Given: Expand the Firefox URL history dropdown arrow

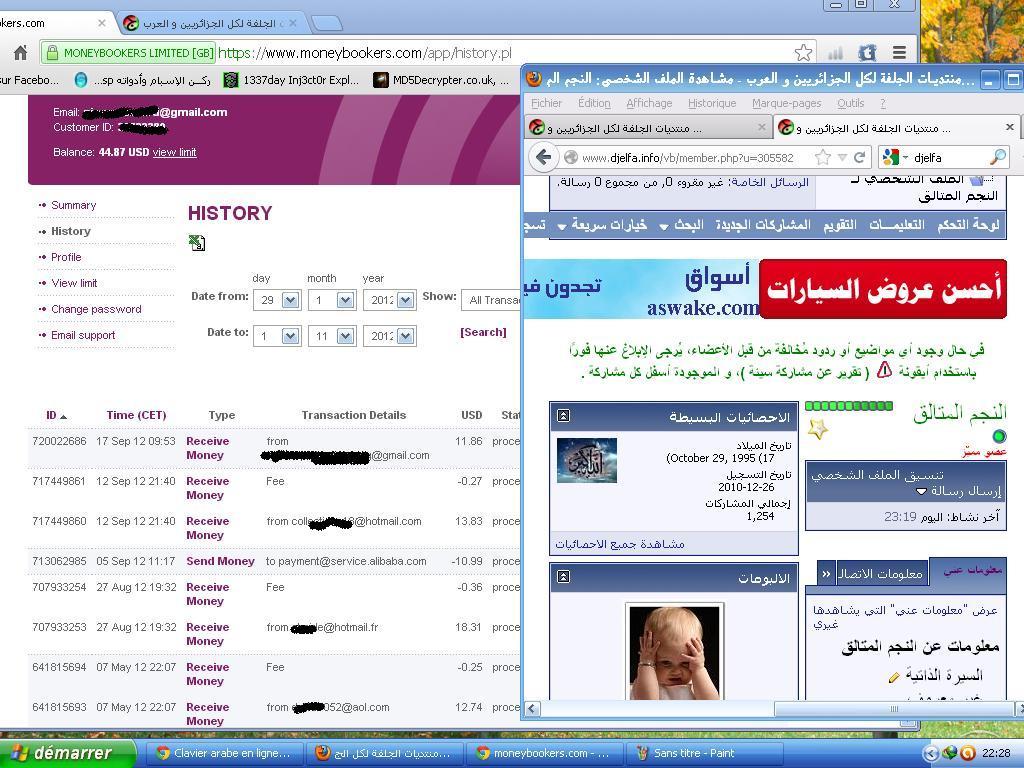Looking at the screenshot, I should [x=842, y=157].
